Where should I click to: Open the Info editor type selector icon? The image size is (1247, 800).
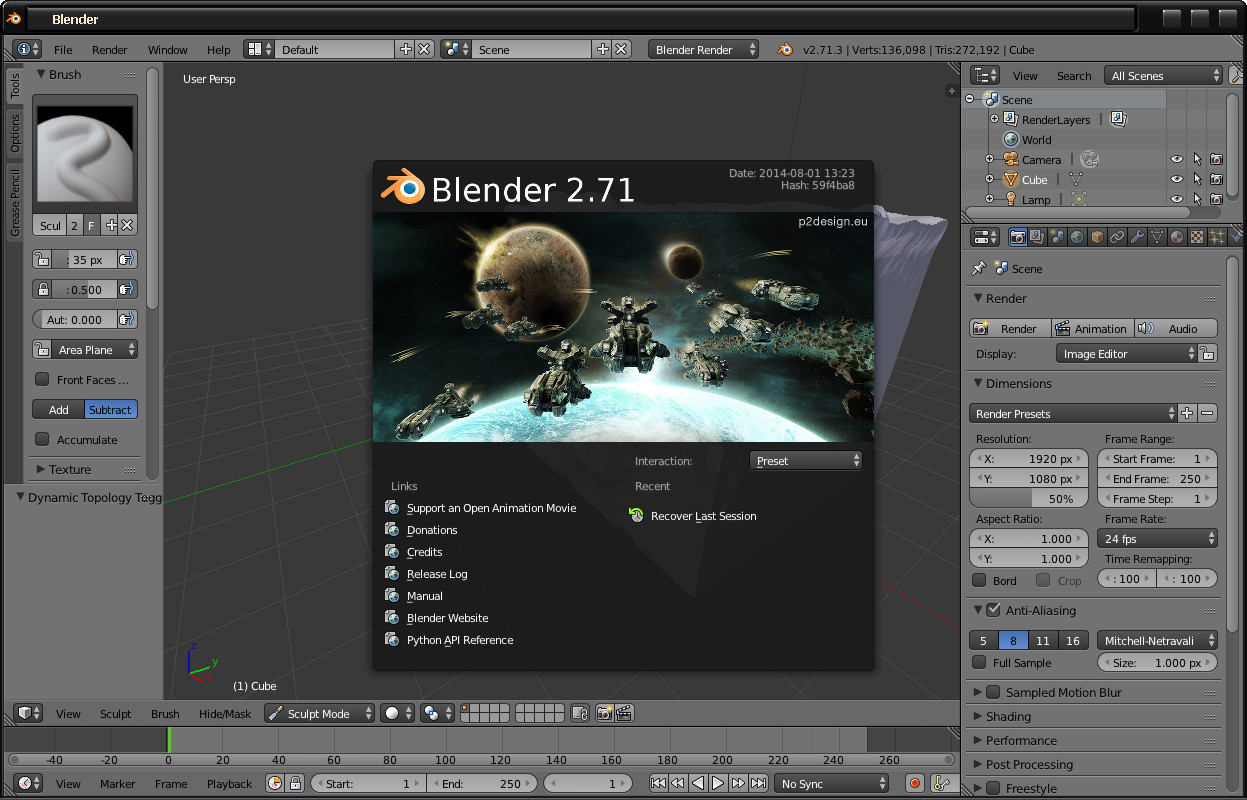pos(29,49)
